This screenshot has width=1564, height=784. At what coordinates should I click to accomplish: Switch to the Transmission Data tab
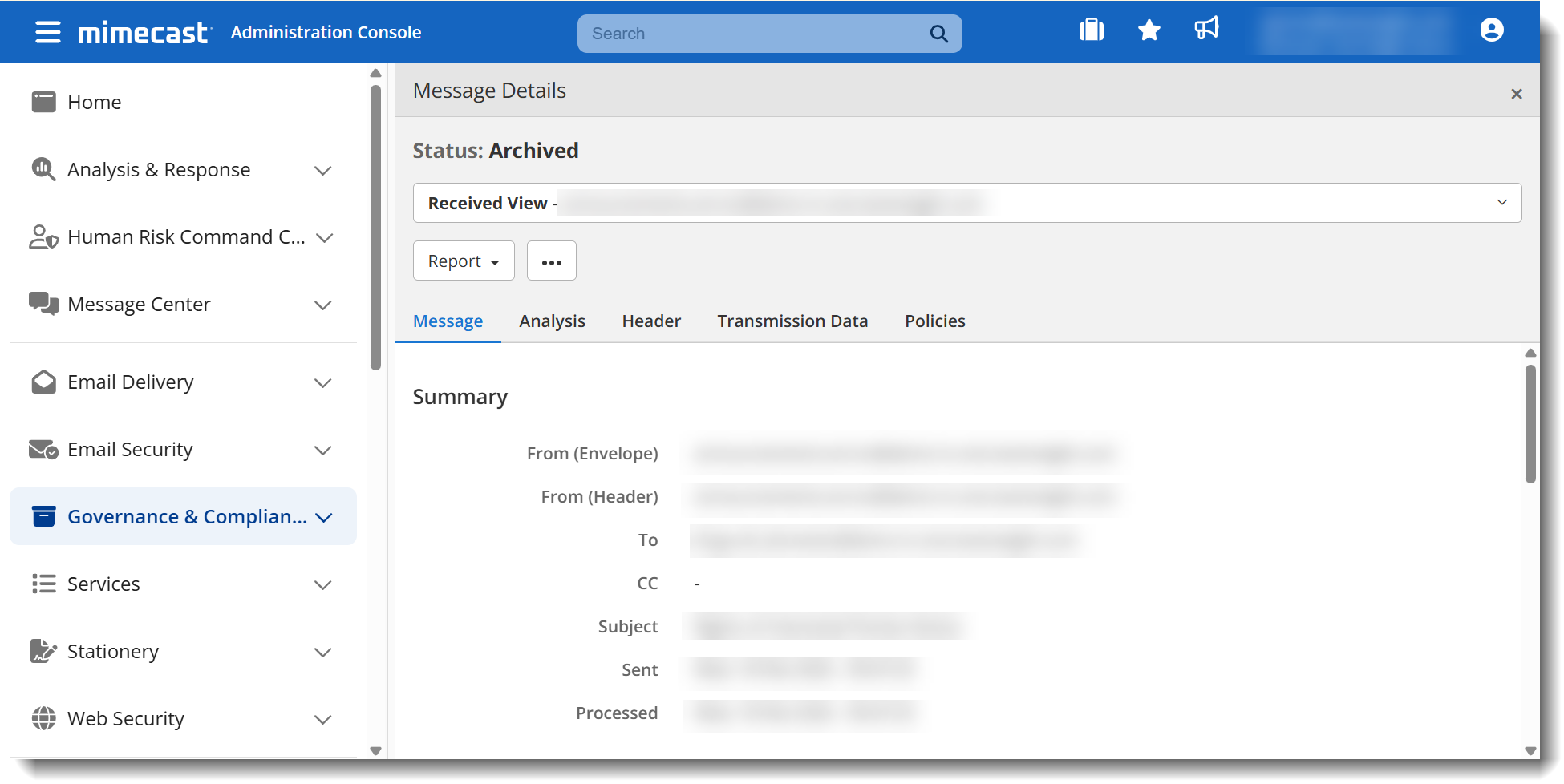pos(792,321)
